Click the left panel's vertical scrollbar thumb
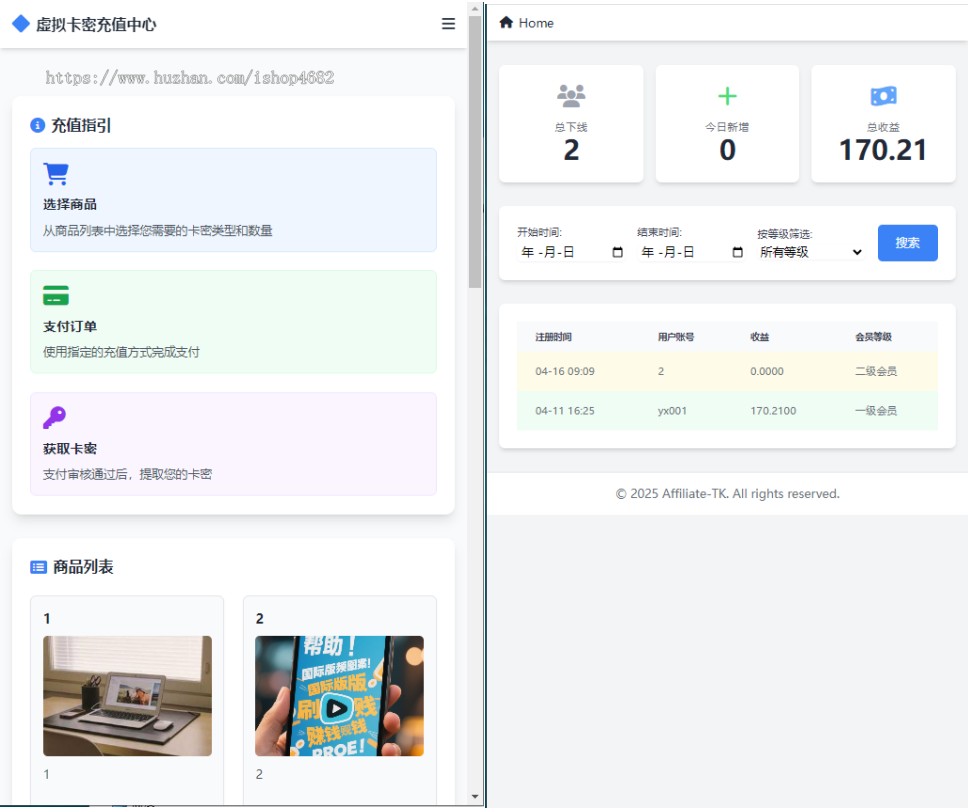 coord(475,152)
